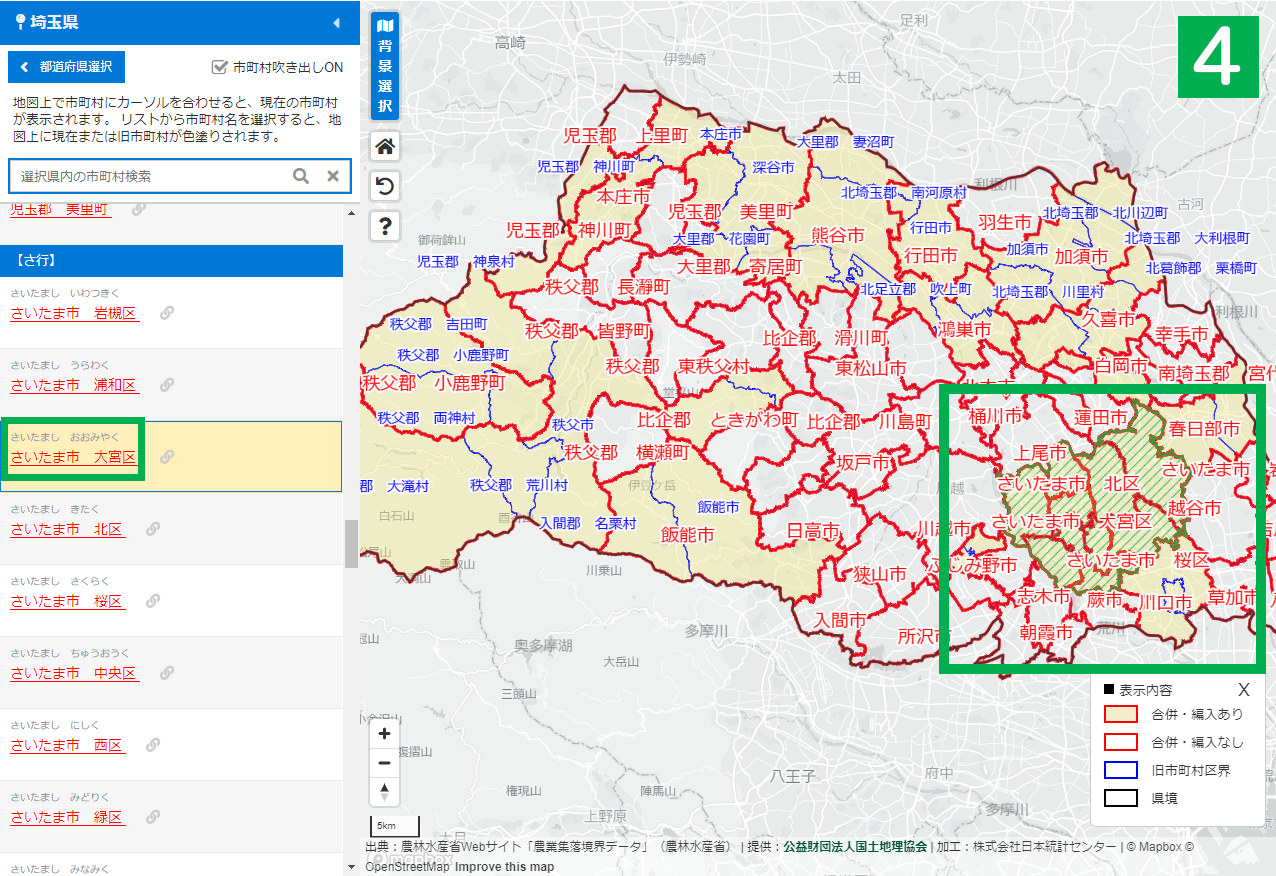The width and height of the screenshot is (1276, 876).
Task: Open the OpenStreetMap attribution link
Action: [408, 867]
